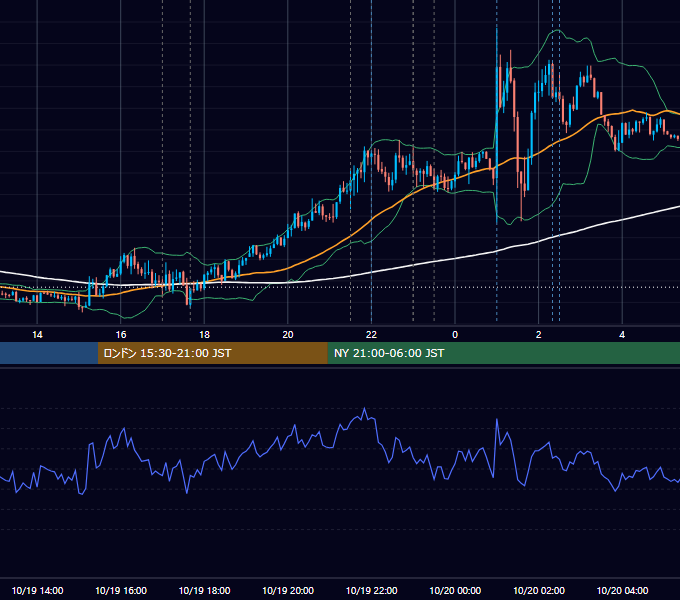Click the 0 hour axis label
This screenshot has height=600, width=680.
point(455,335)
